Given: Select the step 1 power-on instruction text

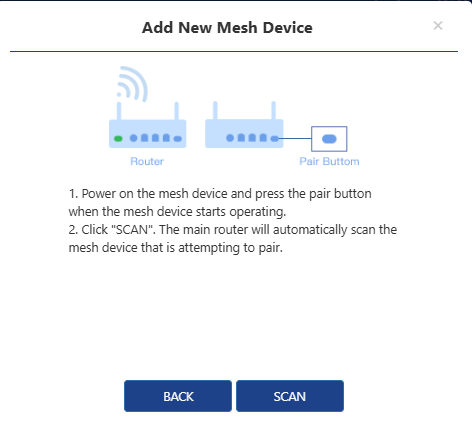Looking at the screenshot, I should click(220, 202).
